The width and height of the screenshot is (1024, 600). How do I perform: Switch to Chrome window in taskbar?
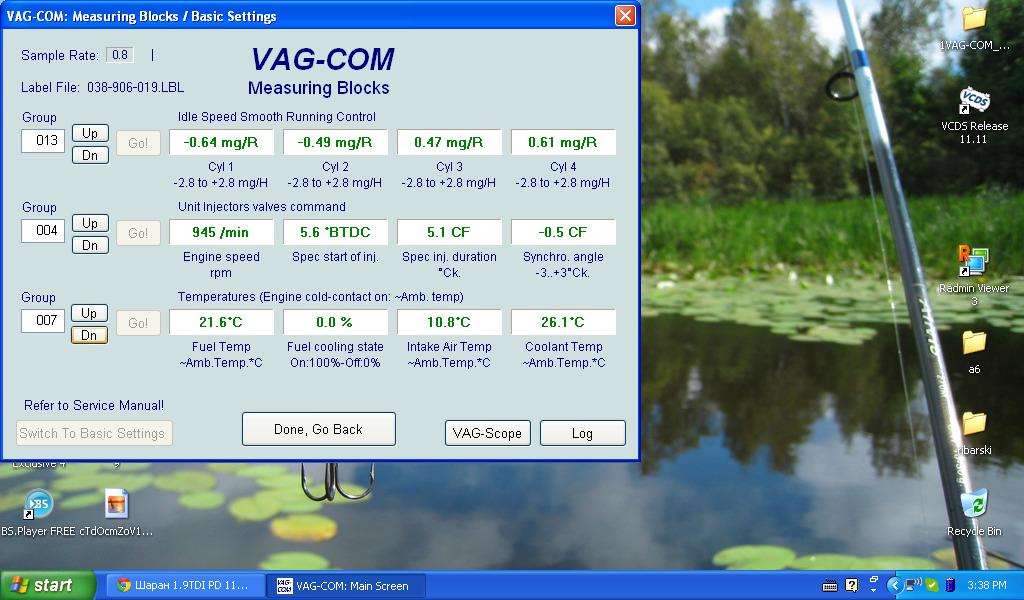tap(185, 585)
